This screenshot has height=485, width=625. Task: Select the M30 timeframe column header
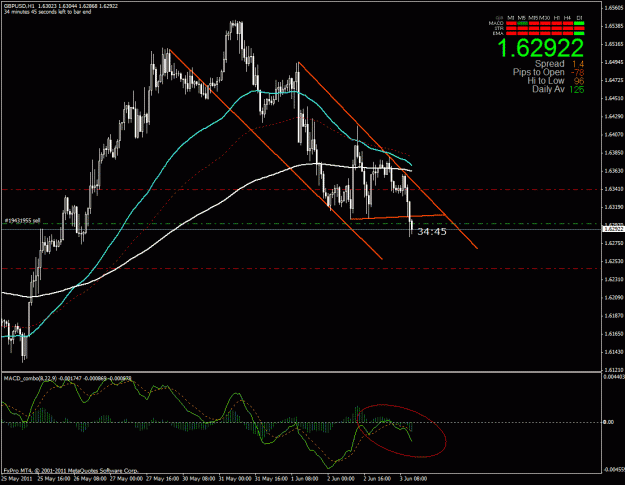click(544, 18)
